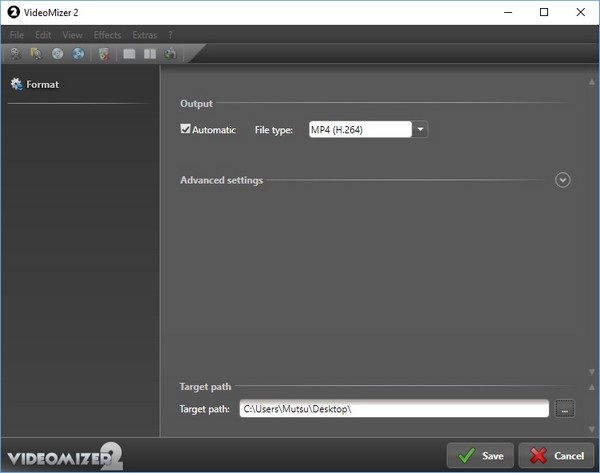600x473 pixels.
Task: Select the split-view layout toolbar icon
Action: (x=150, y=54)
